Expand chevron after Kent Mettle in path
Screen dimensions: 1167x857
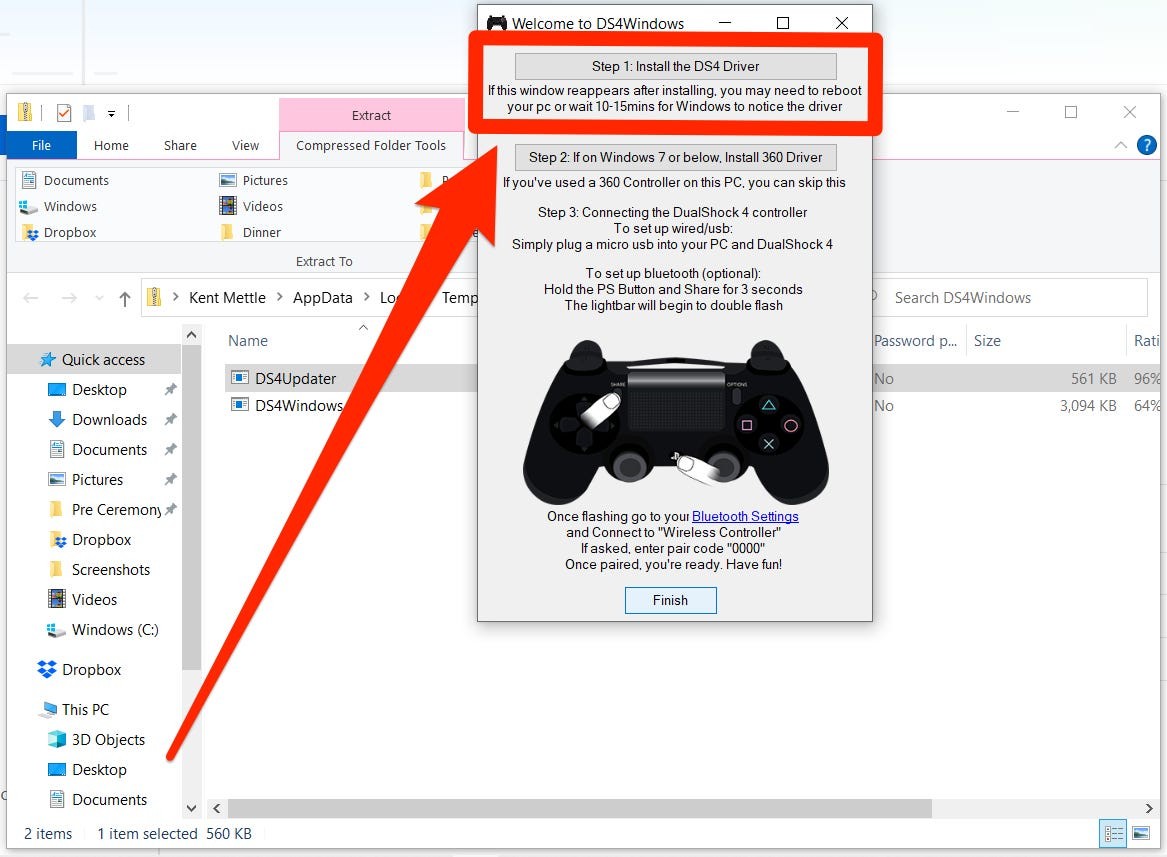pos(279,297)
